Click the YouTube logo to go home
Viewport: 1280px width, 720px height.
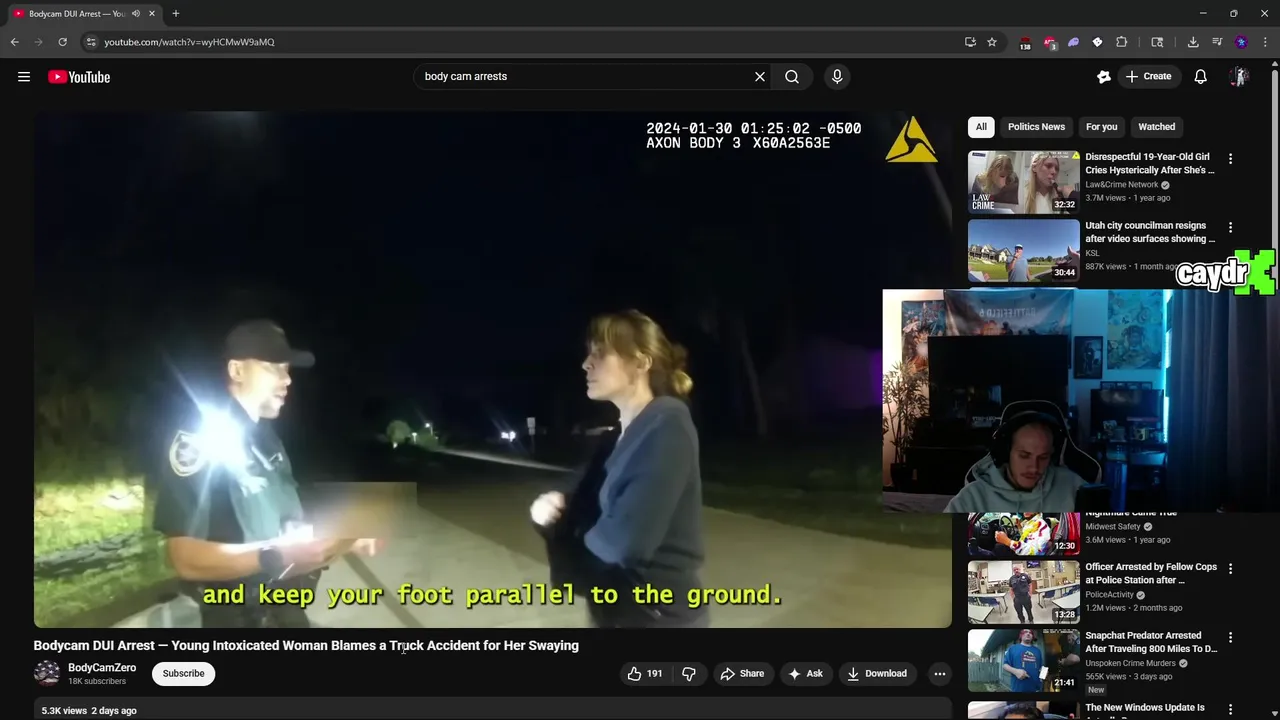79,77
